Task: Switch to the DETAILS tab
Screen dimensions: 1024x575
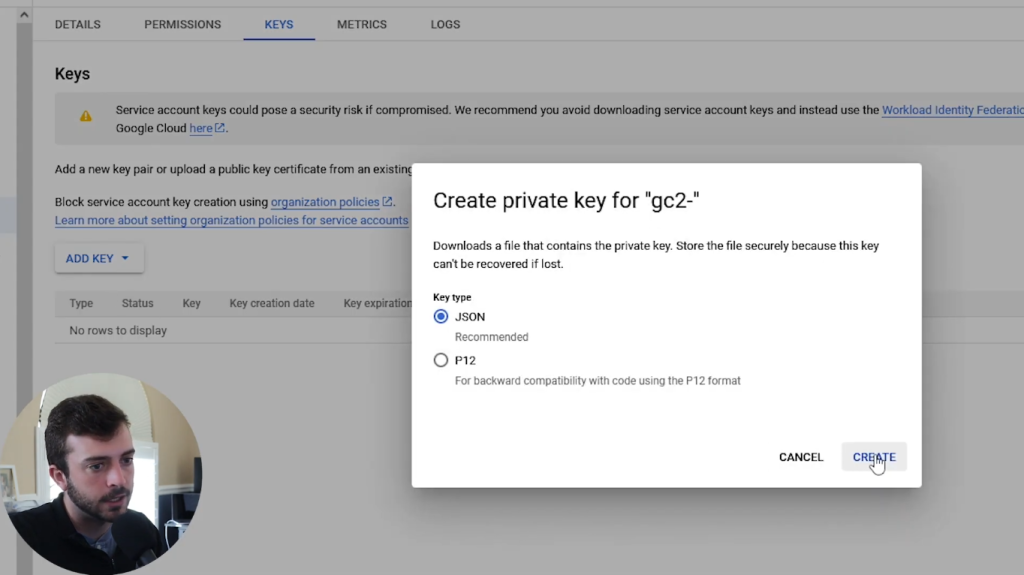Action: (77, 24)
